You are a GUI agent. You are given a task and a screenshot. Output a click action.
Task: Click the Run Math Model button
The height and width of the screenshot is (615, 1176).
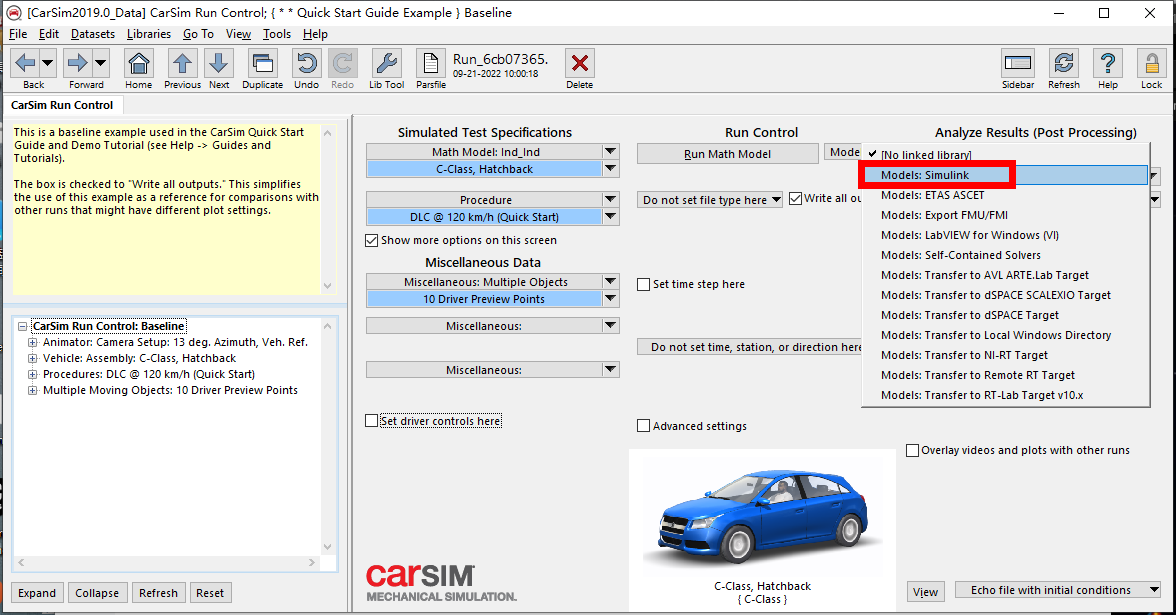point(728,154)
